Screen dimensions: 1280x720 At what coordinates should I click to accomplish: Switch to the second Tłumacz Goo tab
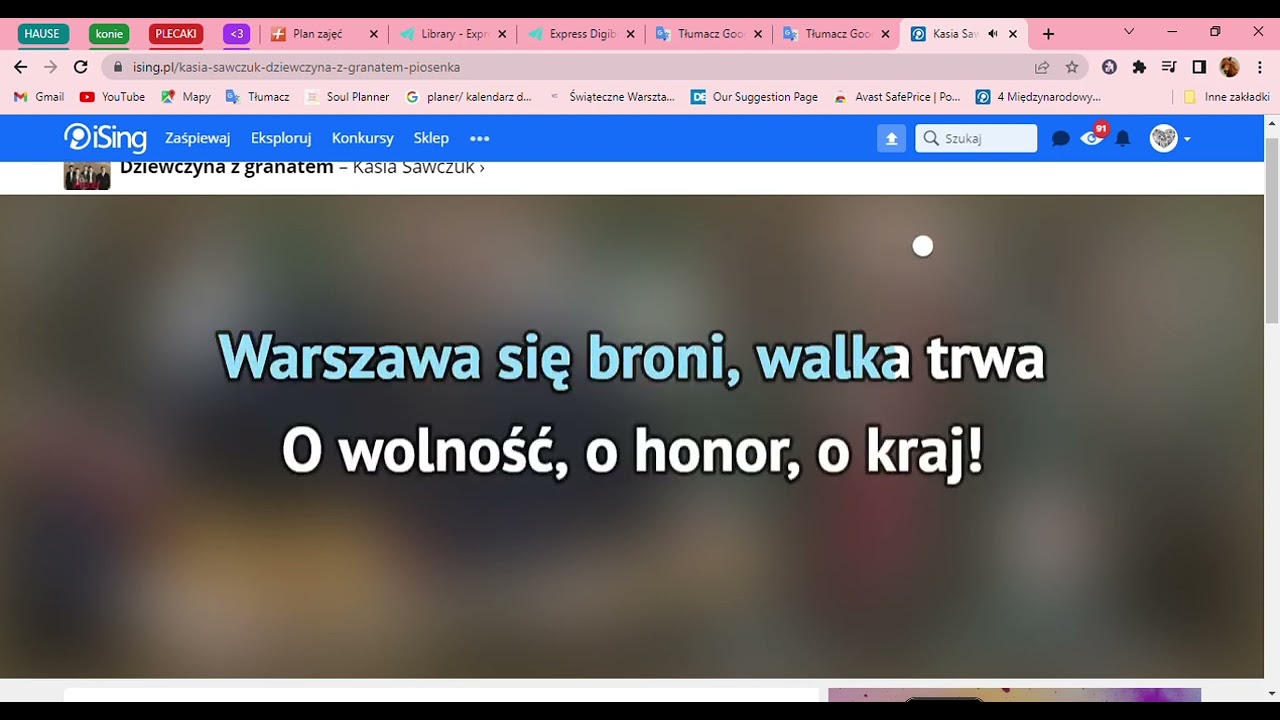point(834,33)
